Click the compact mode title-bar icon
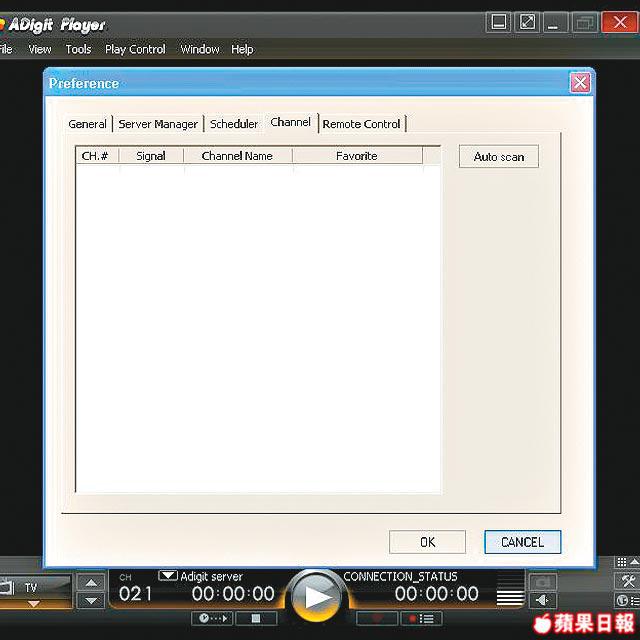 pos(498,22)
